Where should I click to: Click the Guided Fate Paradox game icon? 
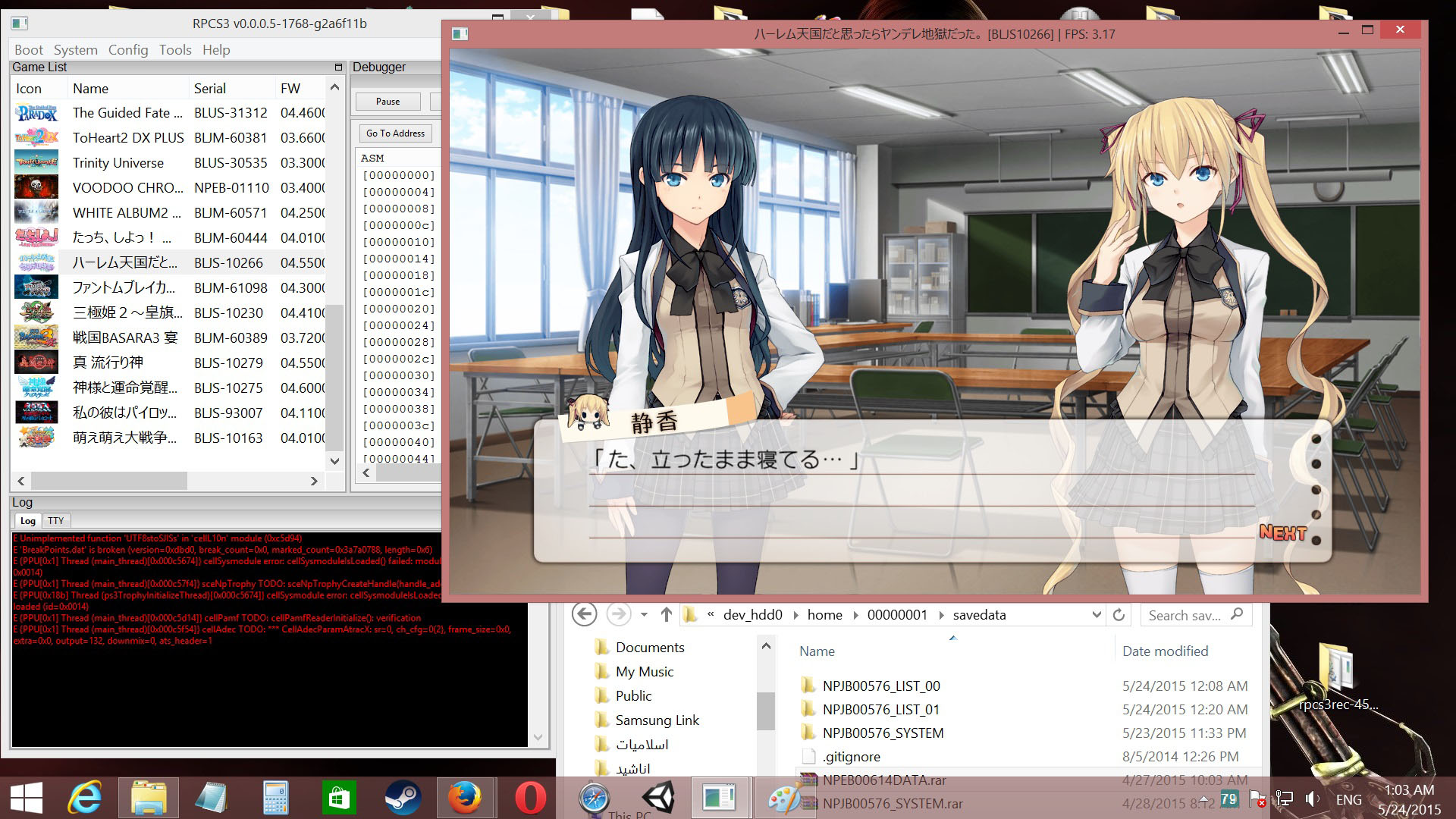[x=36, y=113]
